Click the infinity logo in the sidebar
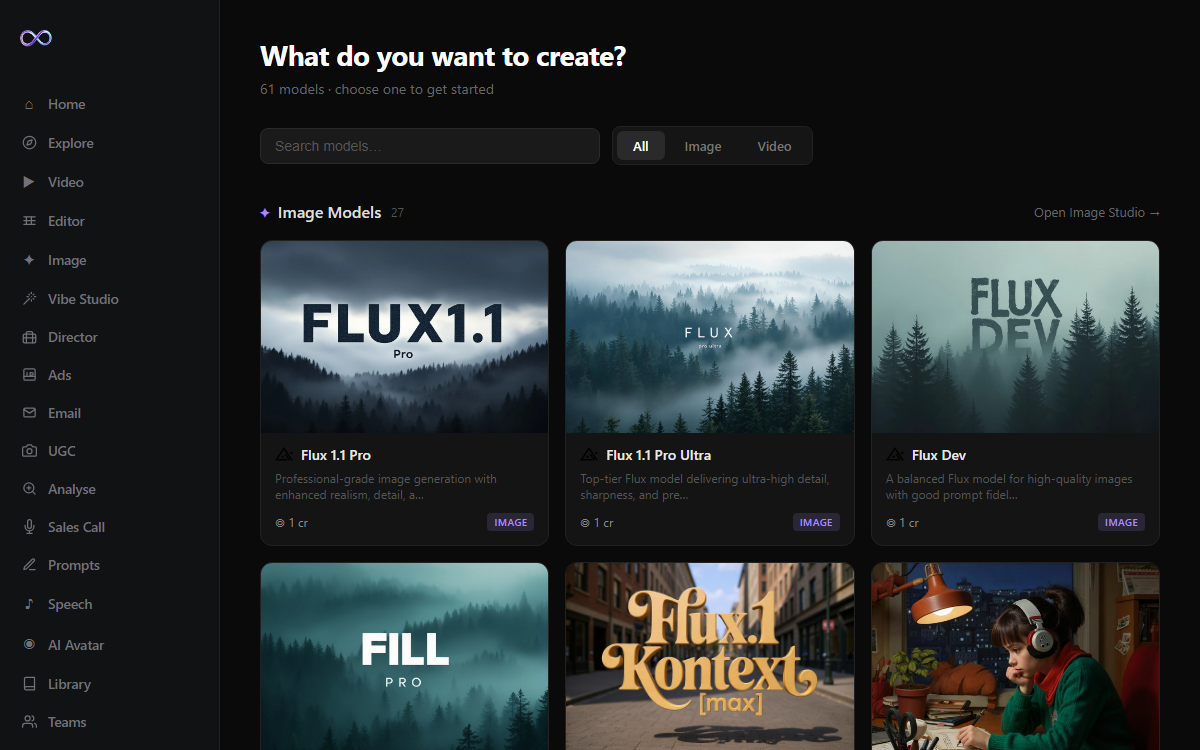This screenshot has width=1200, height=750. click(36, 38)
